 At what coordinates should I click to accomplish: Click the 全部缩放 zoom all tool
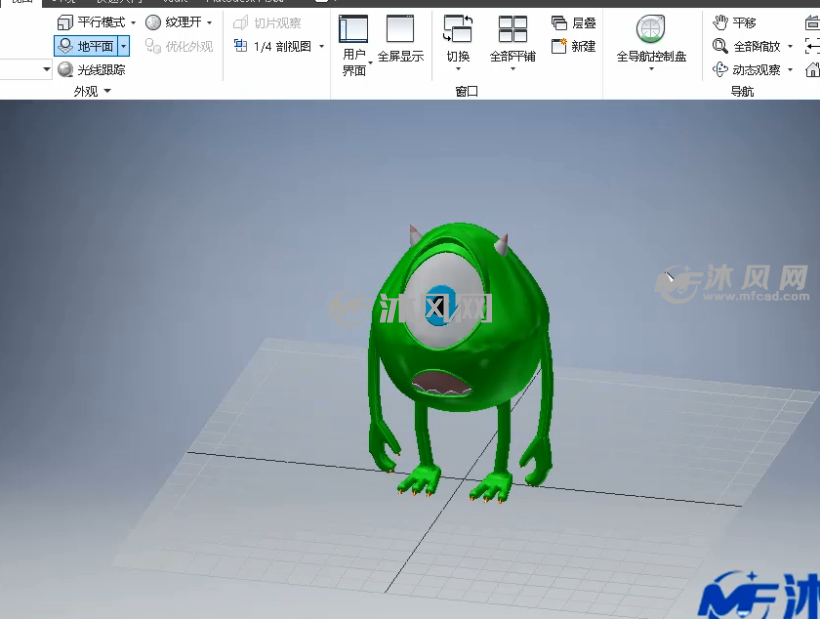tap(746, 46)
